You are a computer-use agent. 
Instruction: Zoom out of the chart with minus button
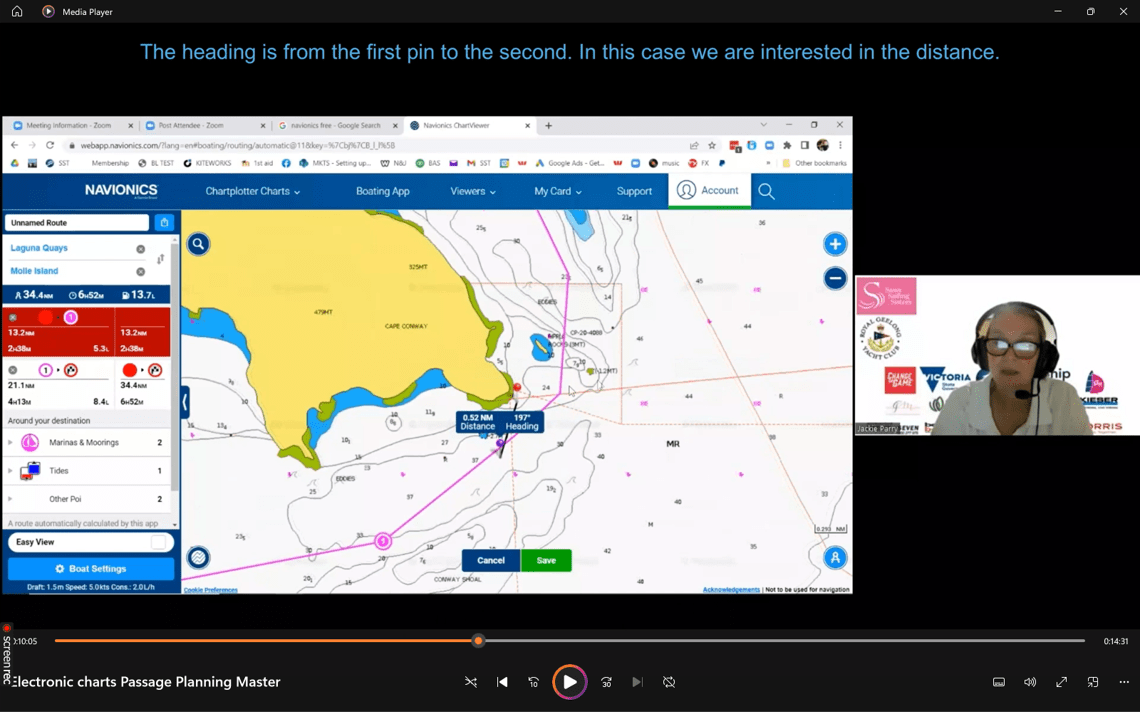point(835,278)
